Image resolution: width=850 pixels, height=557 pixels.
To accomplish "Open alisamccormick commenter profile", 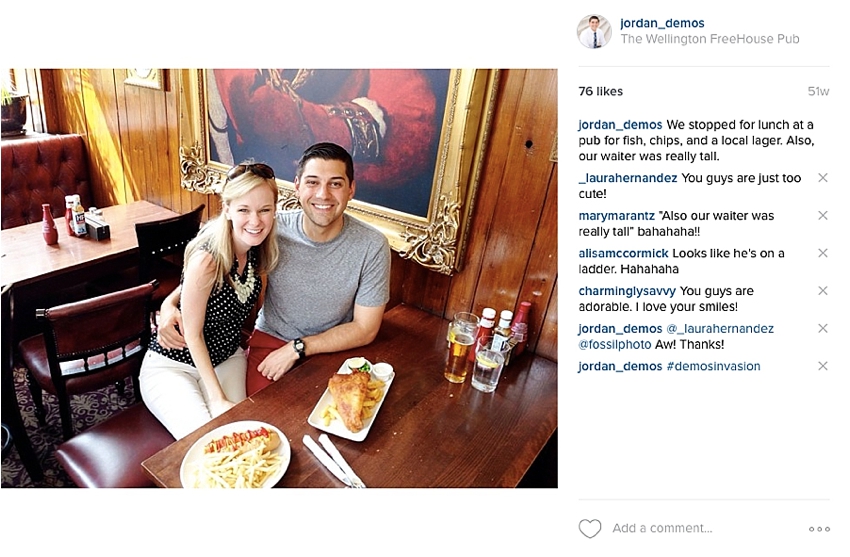I will coord(623,253).
